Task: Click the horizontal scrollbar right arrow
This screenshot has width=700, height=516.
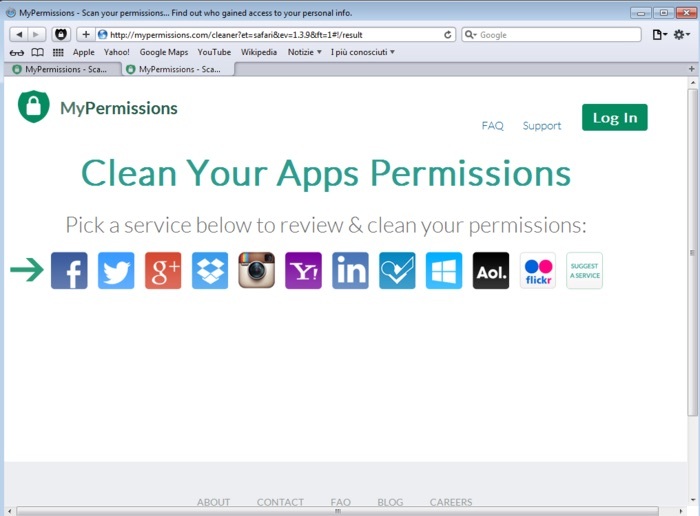Action: pos(681,511)
